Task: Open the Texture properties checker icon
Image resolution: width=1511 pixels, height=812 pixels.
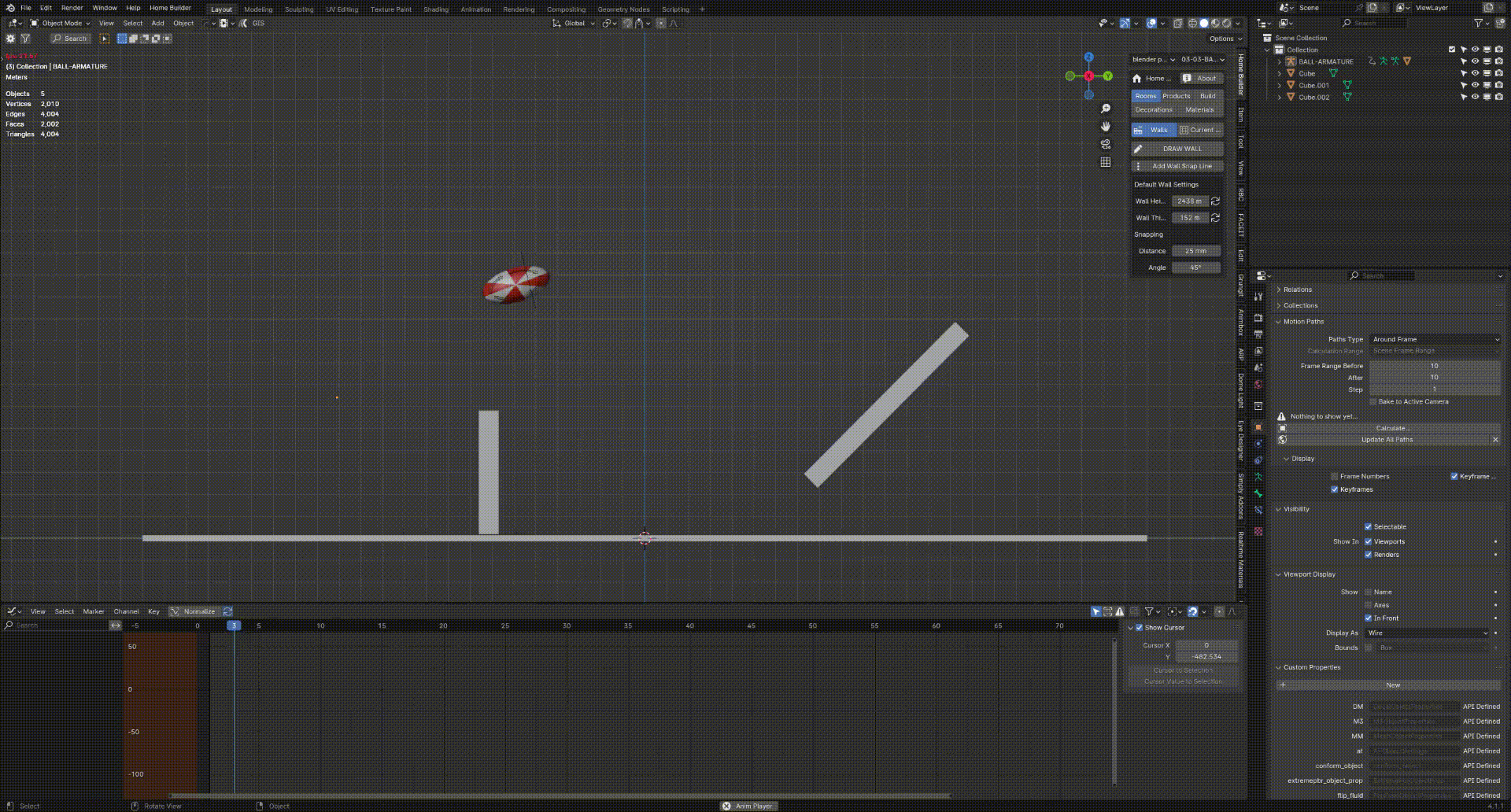Action: (1258, 531)
